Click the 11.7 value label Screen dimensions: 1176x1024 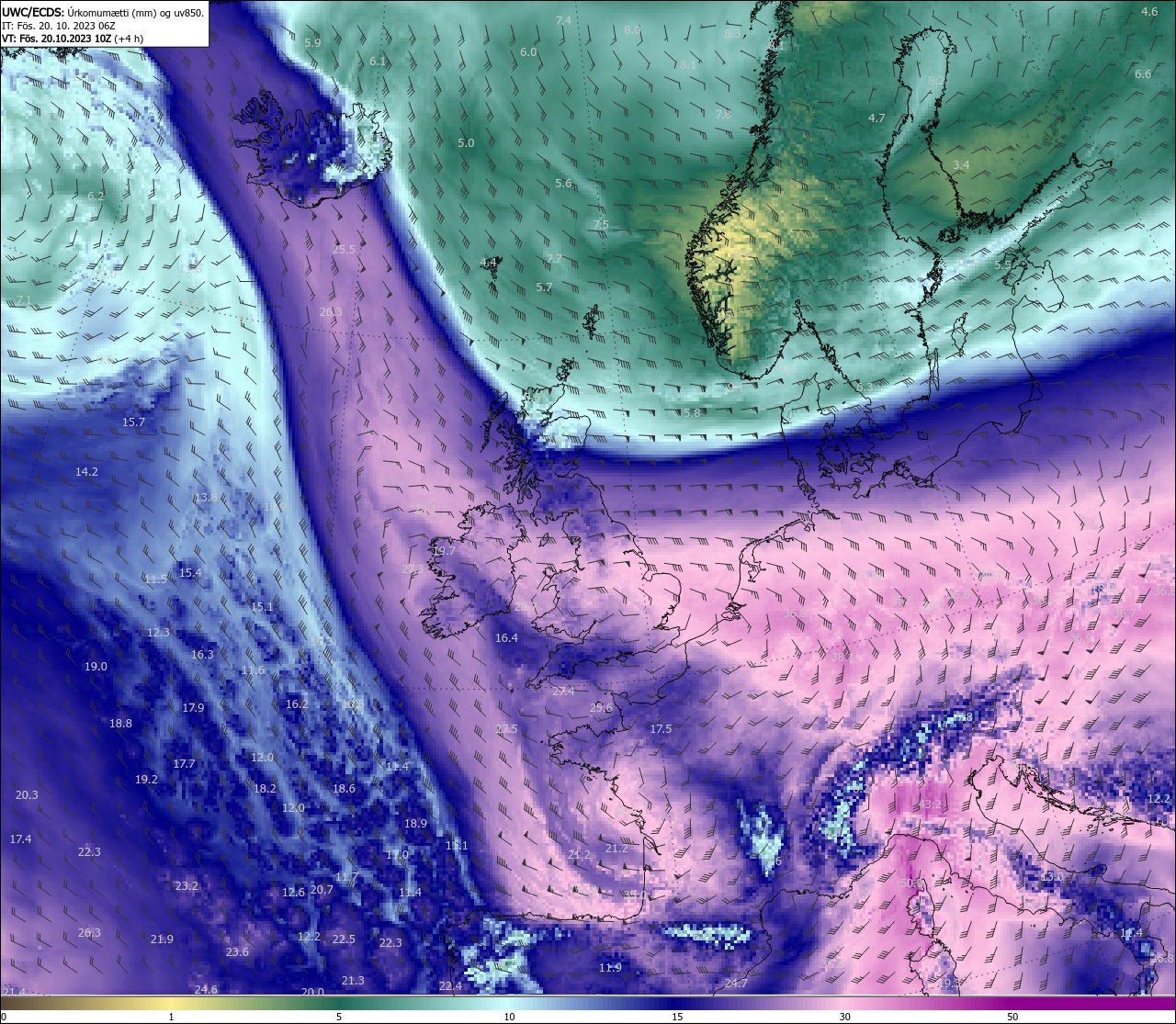(x=346, y=876)
